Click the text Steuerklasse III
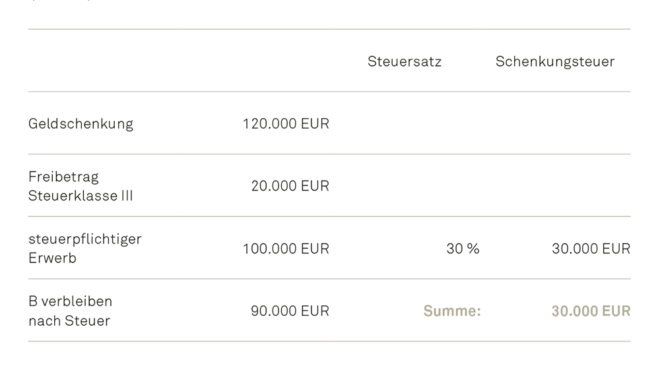 [x=81, y=196]
